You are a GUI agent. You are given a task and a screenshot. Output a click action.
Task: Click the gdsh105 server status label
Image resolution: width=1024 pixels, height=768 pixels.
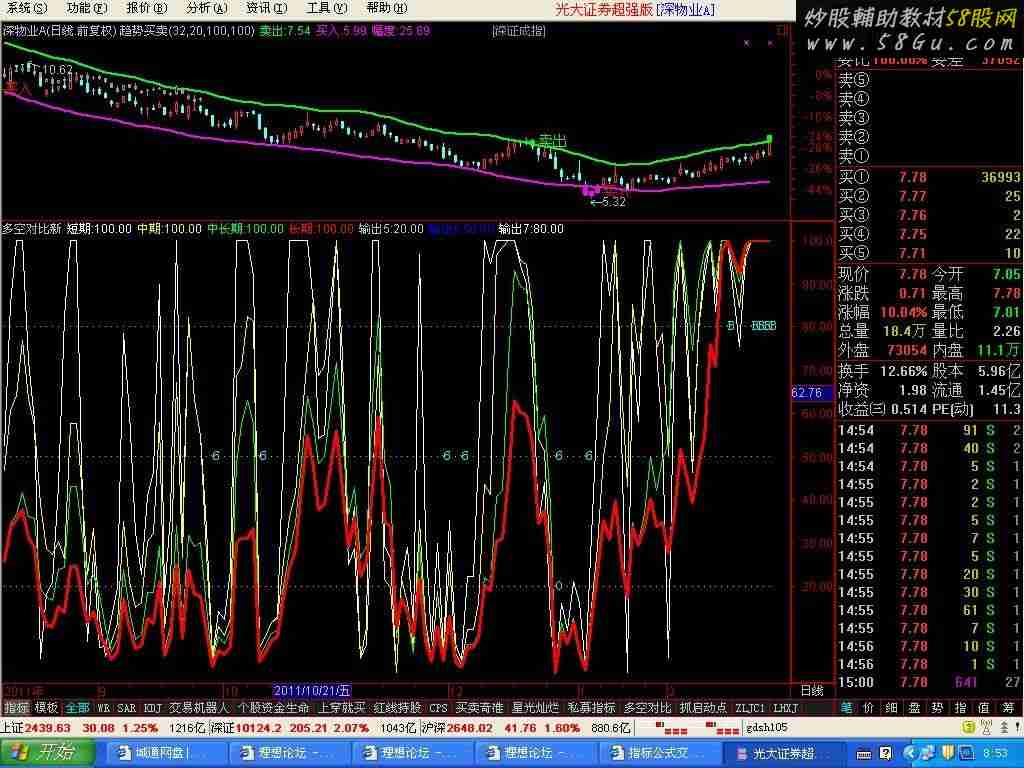[x=767, y=728]
